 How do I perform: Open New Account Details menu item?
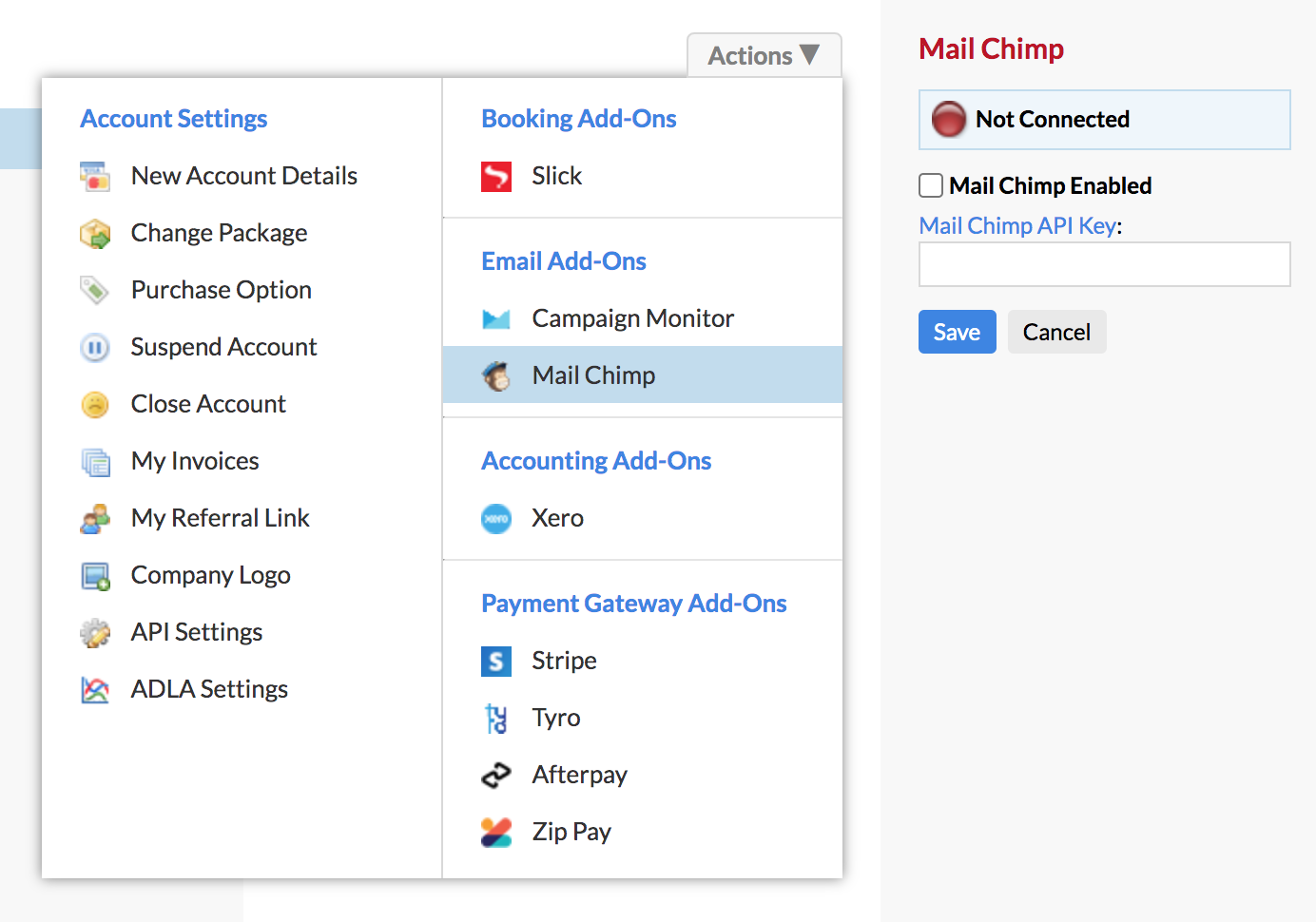click(x=244, y=176)
